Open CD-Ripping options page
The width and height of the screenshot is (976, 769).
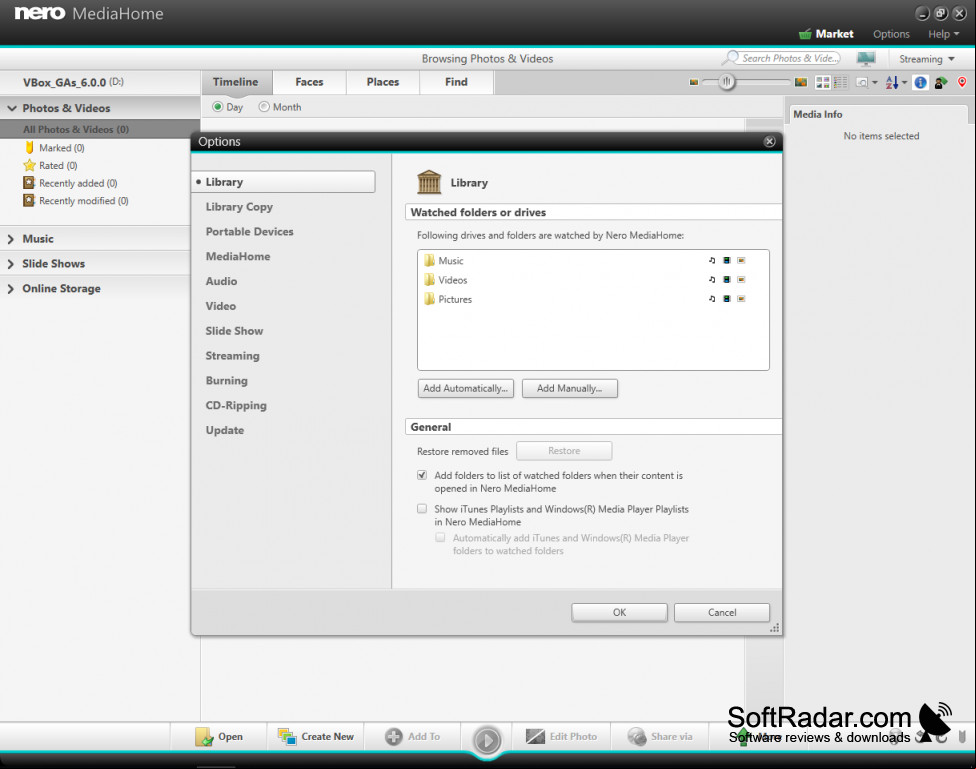point(236,405)
